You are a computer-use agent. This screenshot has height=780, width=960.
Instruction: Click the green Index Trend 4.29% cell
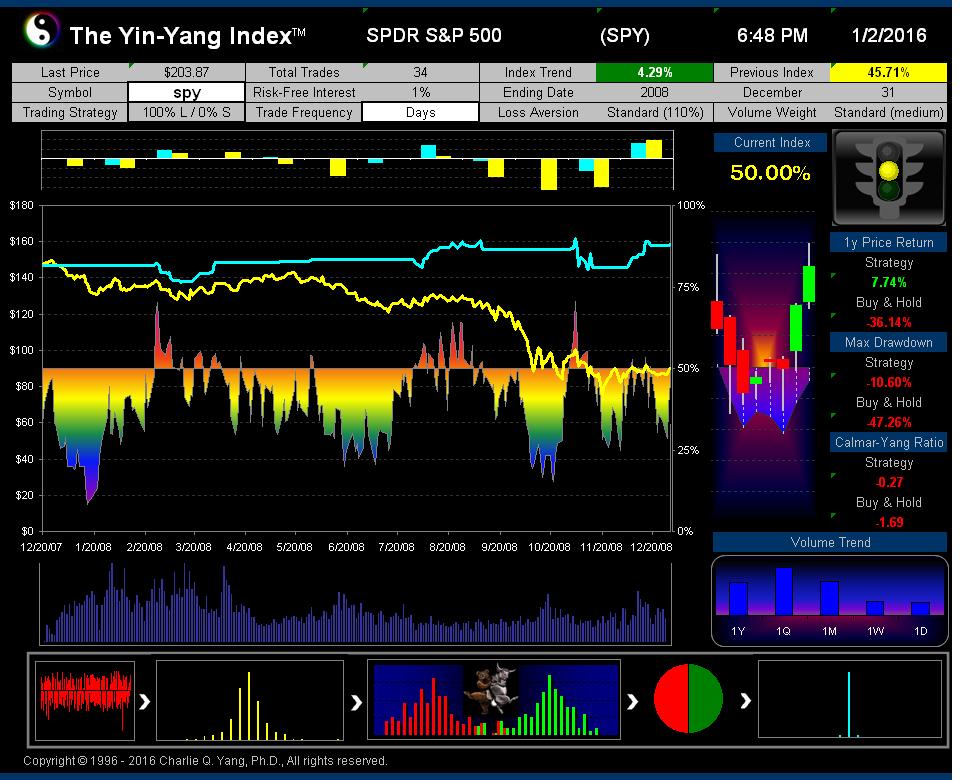point(654,72)
